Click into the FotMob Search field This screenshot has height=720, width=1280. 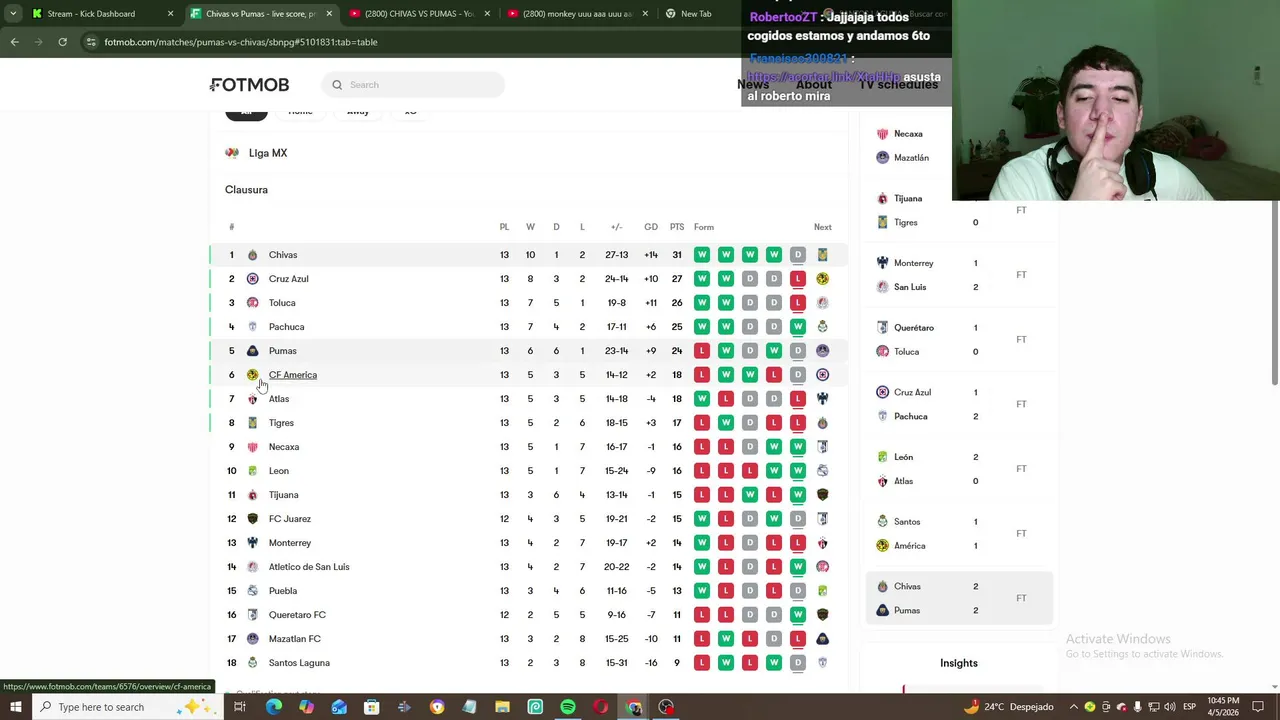pos(413,85)
